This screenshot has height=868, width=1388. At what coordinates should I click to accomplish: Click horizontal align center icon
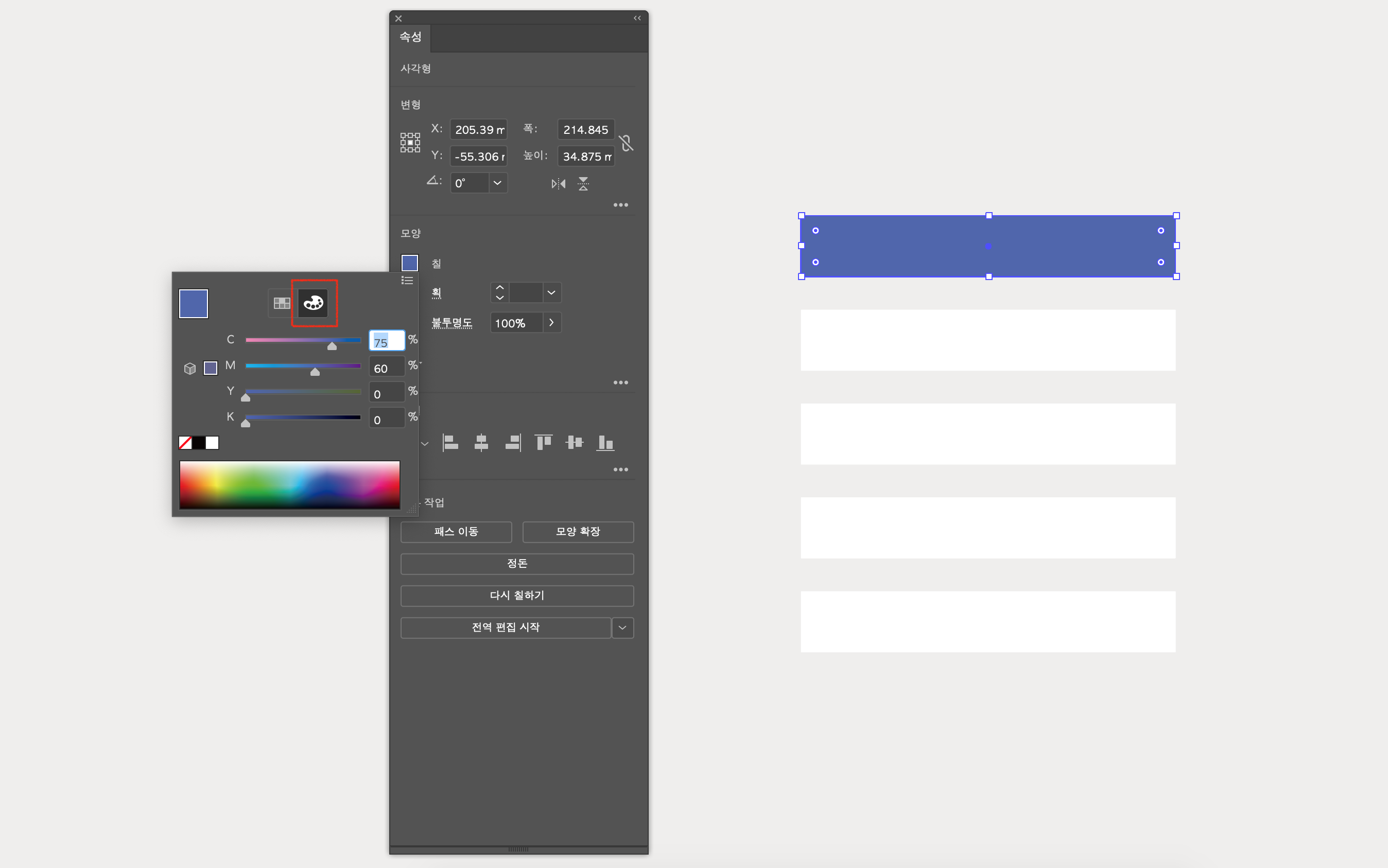click(x=481, y=442)
